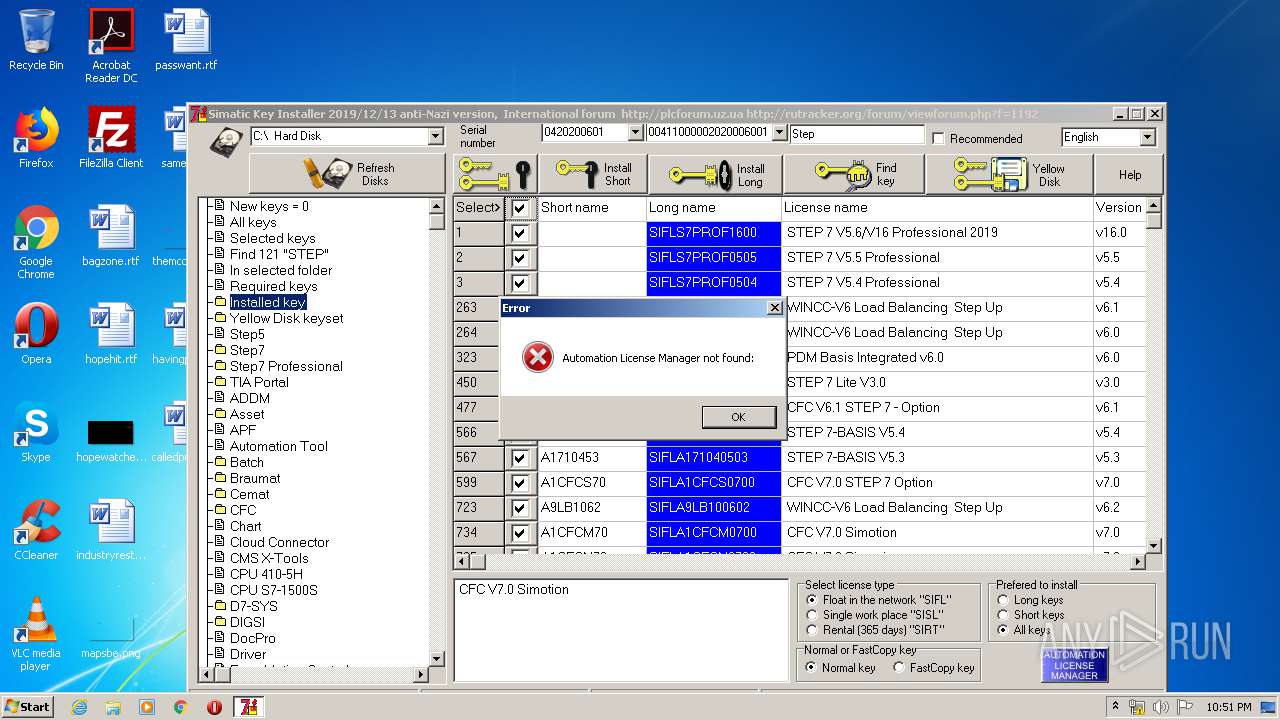The width and height of the screenshot is (1280, 720).
Task: Open Recycle Bin on the desktop
Action: (x=36, y=40)
